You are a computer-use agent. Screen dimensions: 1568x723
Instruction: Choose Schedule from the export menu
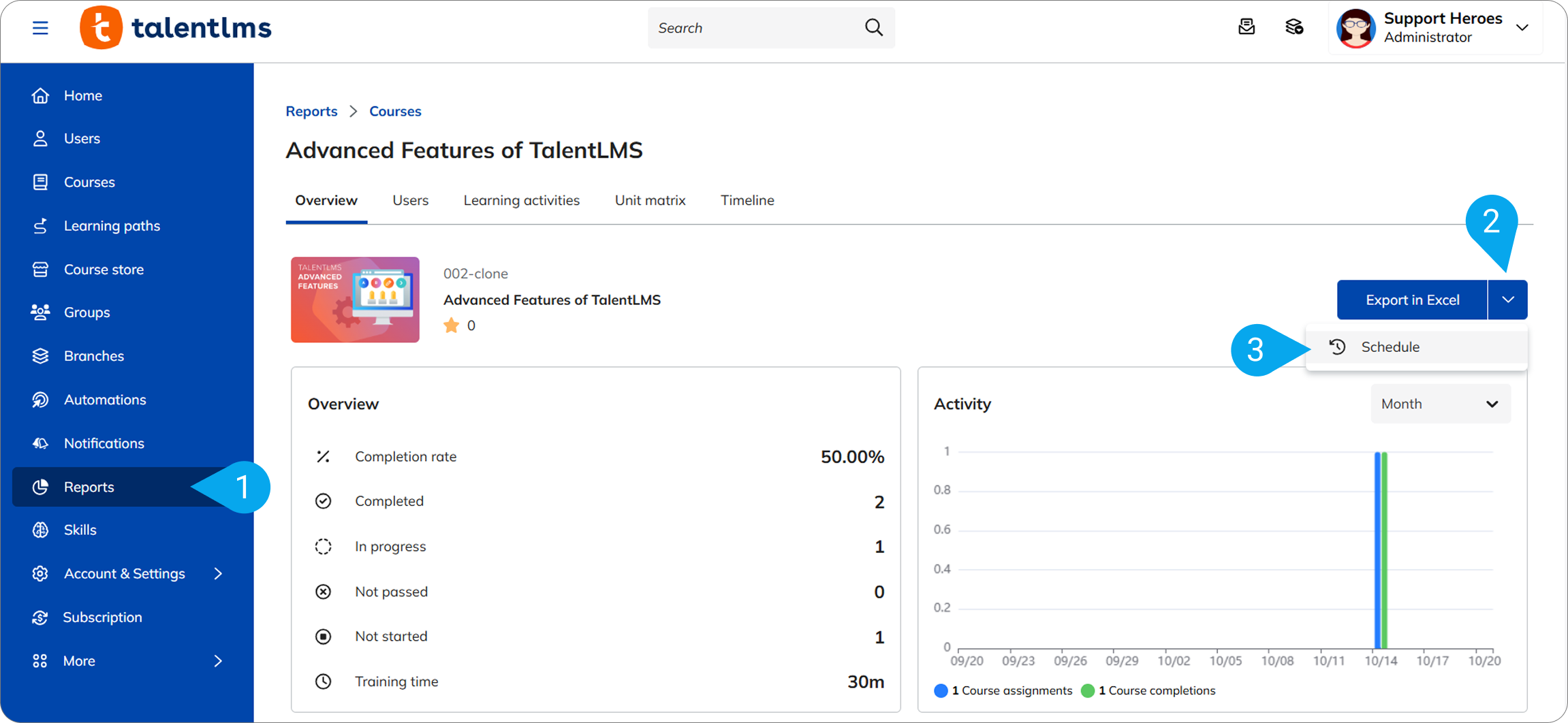point(1390,347)
